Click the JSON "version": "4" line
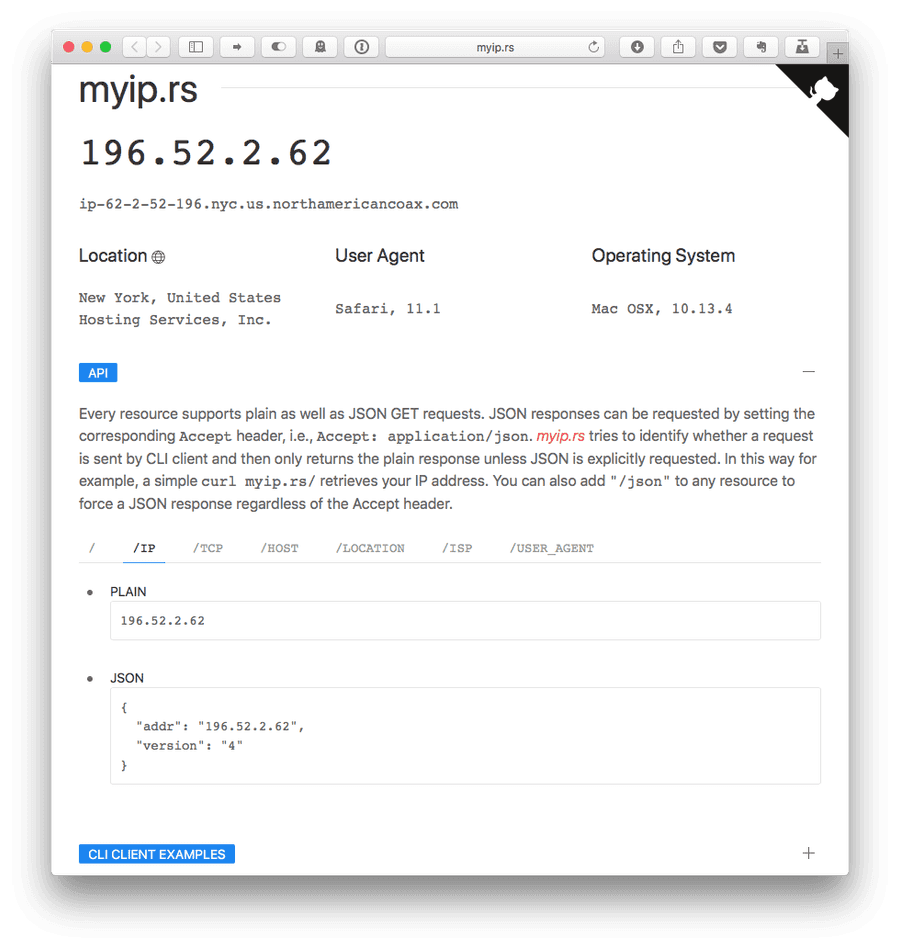The height and width of the screenshot is (949, 900). (x=189, y=746)
